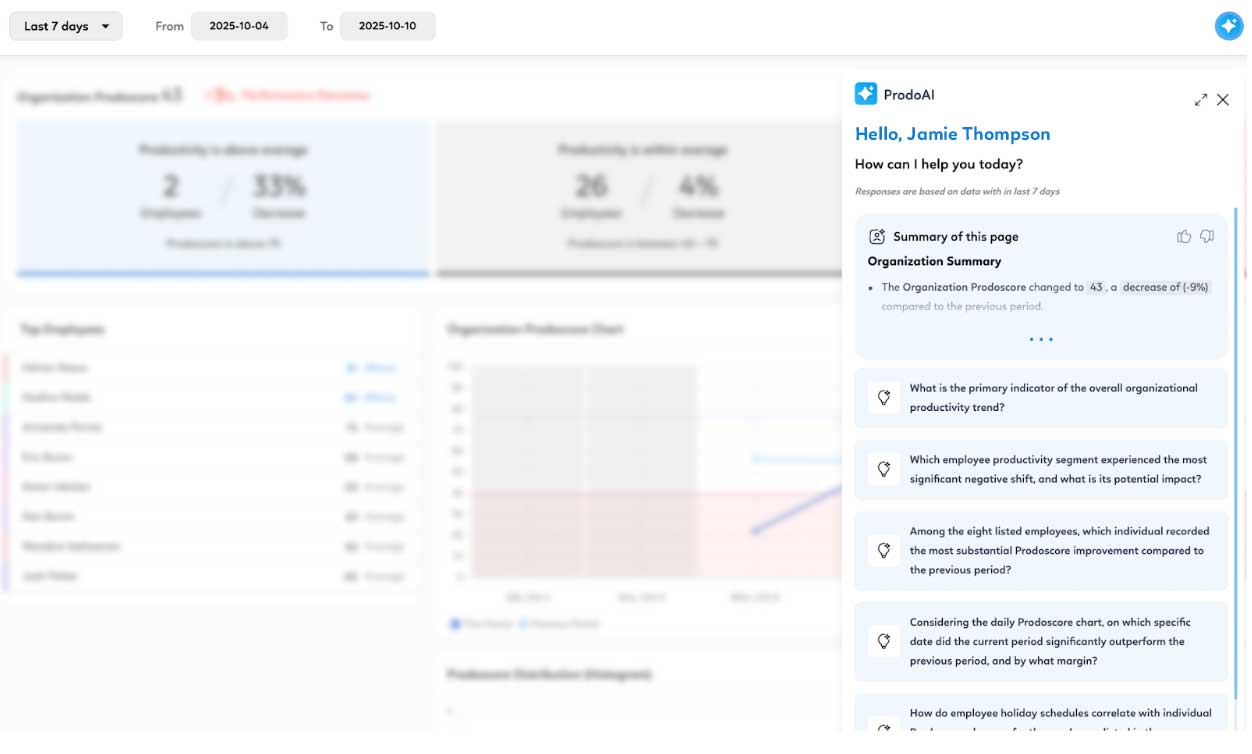Screen dimensions: 1252x754
Task: Close the ProdoAI assistant panel
Action: coord(1222,100)
